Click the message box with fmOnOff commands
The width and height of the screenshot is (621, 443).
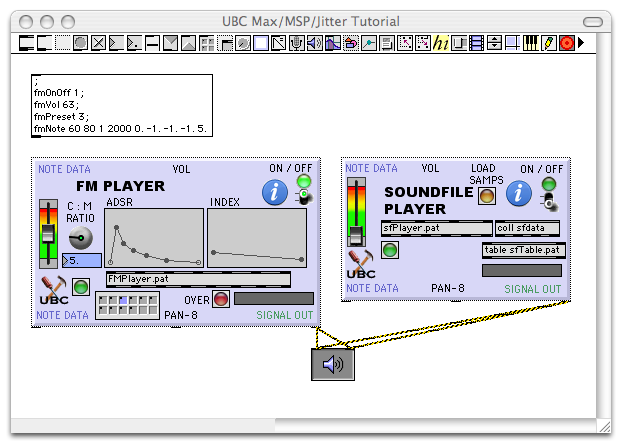pos(122,106)
